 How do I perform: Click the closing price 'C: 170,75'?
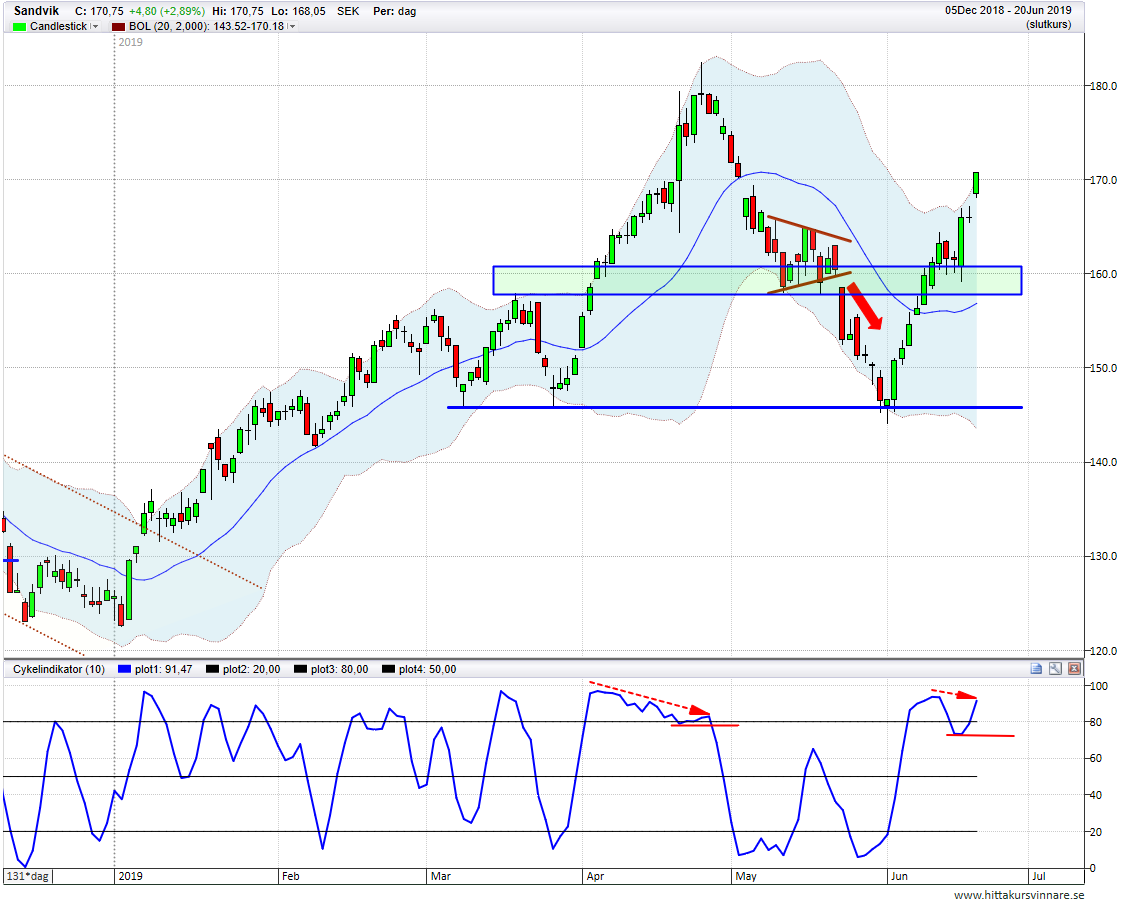[x=99, y=12]
